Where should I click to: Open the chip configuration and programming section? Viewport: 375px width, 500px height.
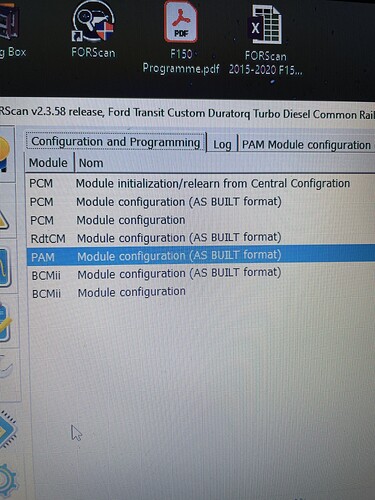[7, 430]
